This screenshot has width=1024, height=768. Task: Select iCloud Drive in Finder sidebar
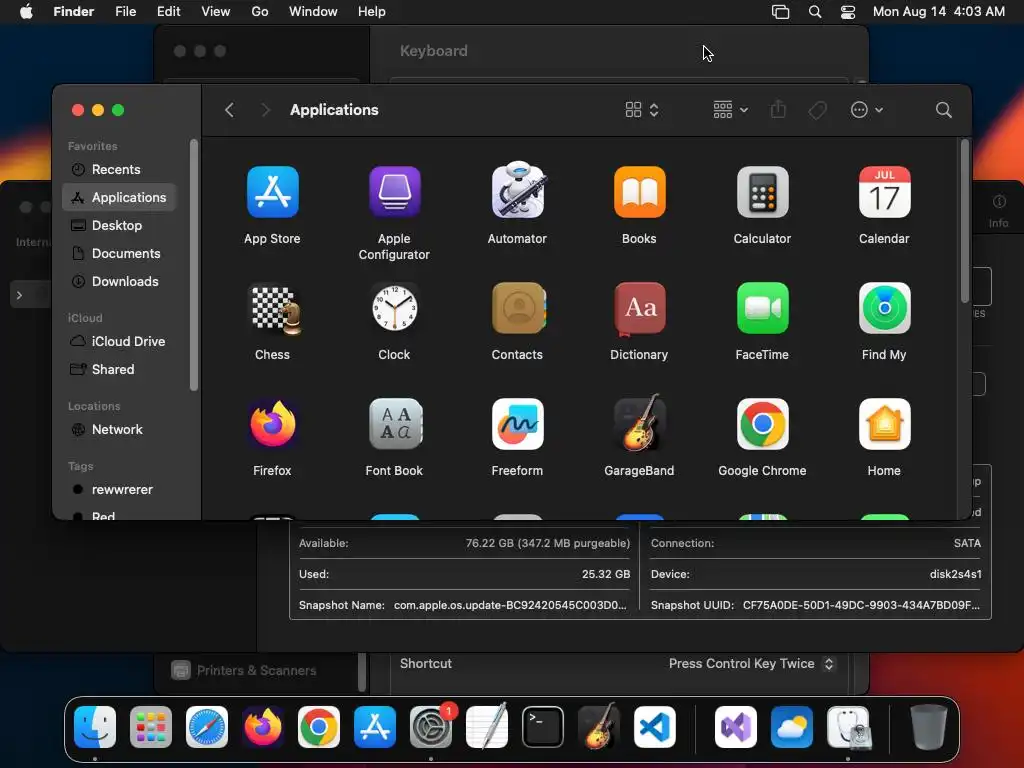click(x=119, y=342)
